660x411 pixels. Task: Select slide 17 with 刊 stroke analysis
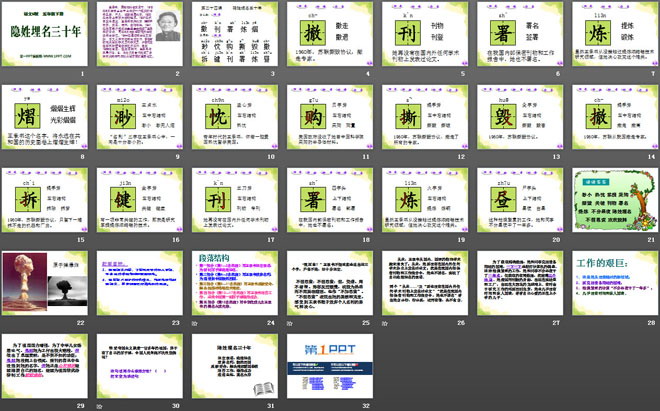coord(235,200)
